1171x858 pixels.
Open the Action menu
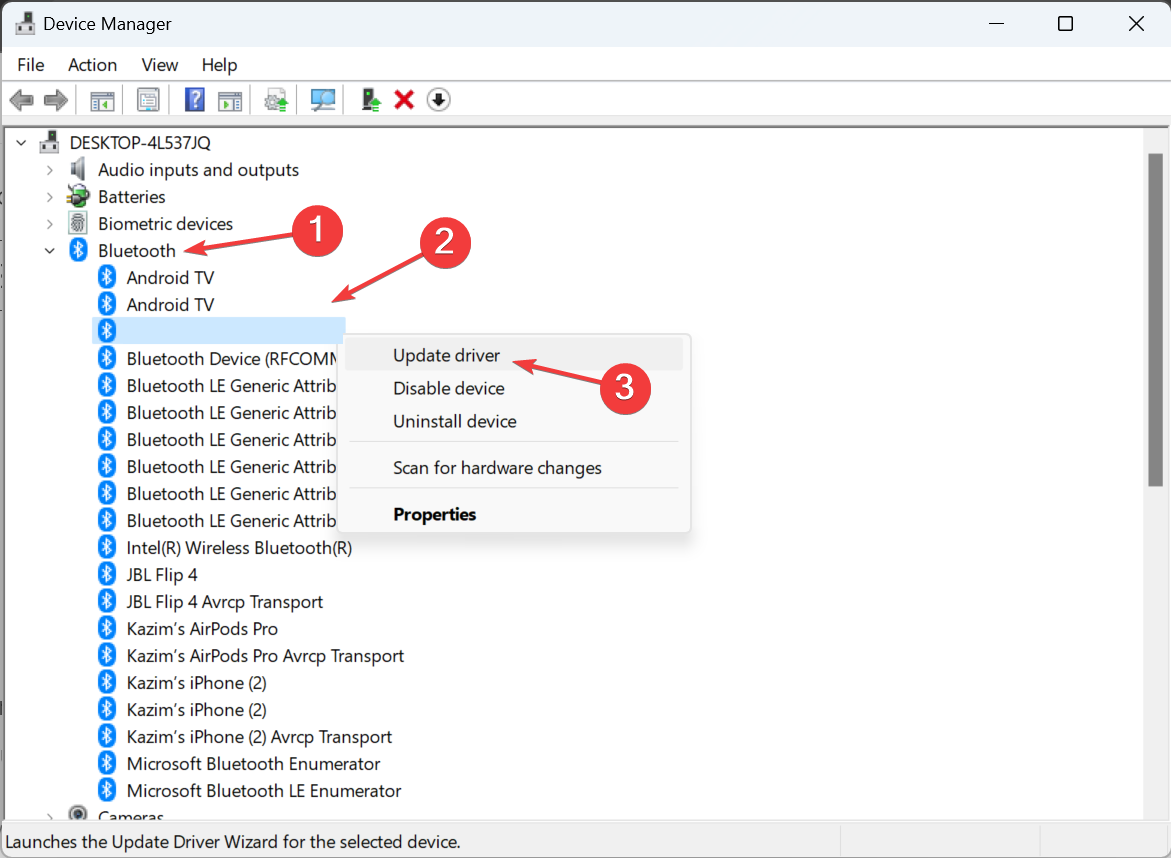tap(93, 65)
